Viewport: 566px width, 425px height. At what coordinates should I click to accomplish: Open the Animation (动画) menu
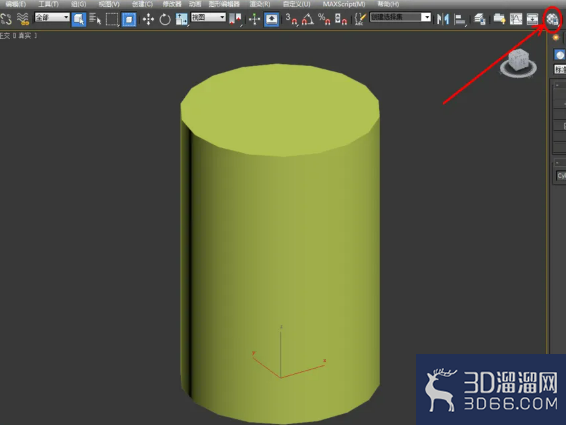click(x=195, y=4)
